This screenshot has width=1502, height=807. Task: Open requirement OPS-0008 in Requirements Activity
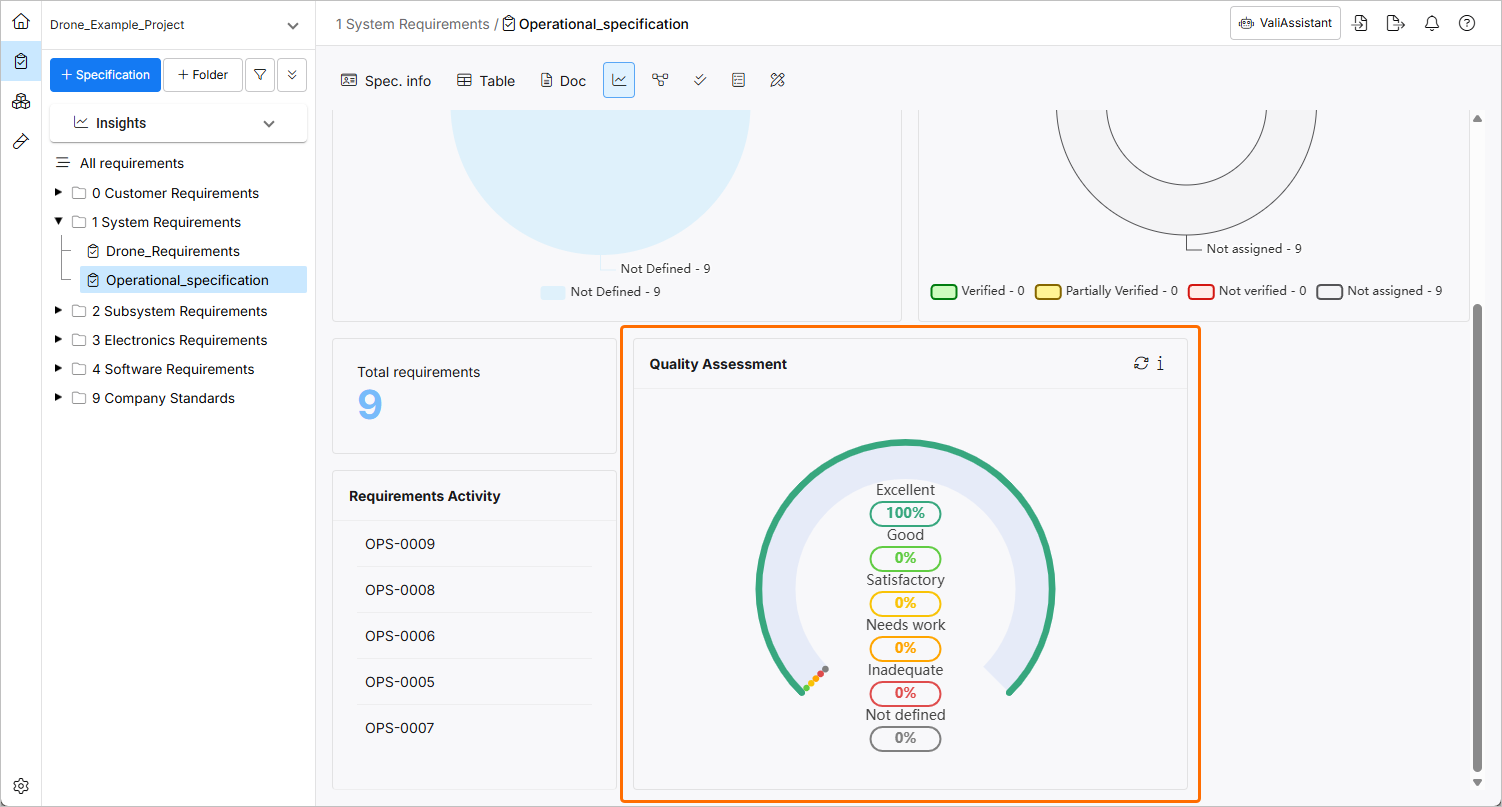400,590
